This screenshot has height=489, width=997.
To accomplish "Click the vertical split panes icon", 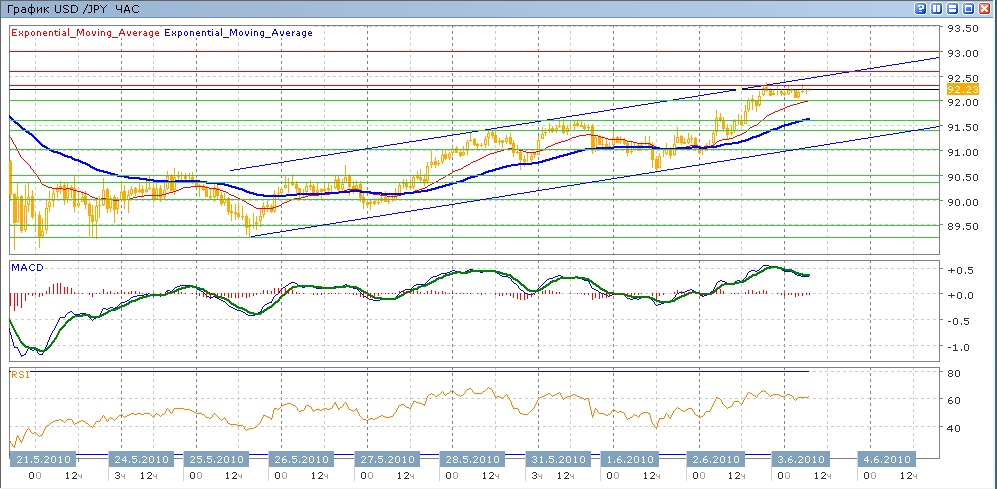I will coord(937,8).
